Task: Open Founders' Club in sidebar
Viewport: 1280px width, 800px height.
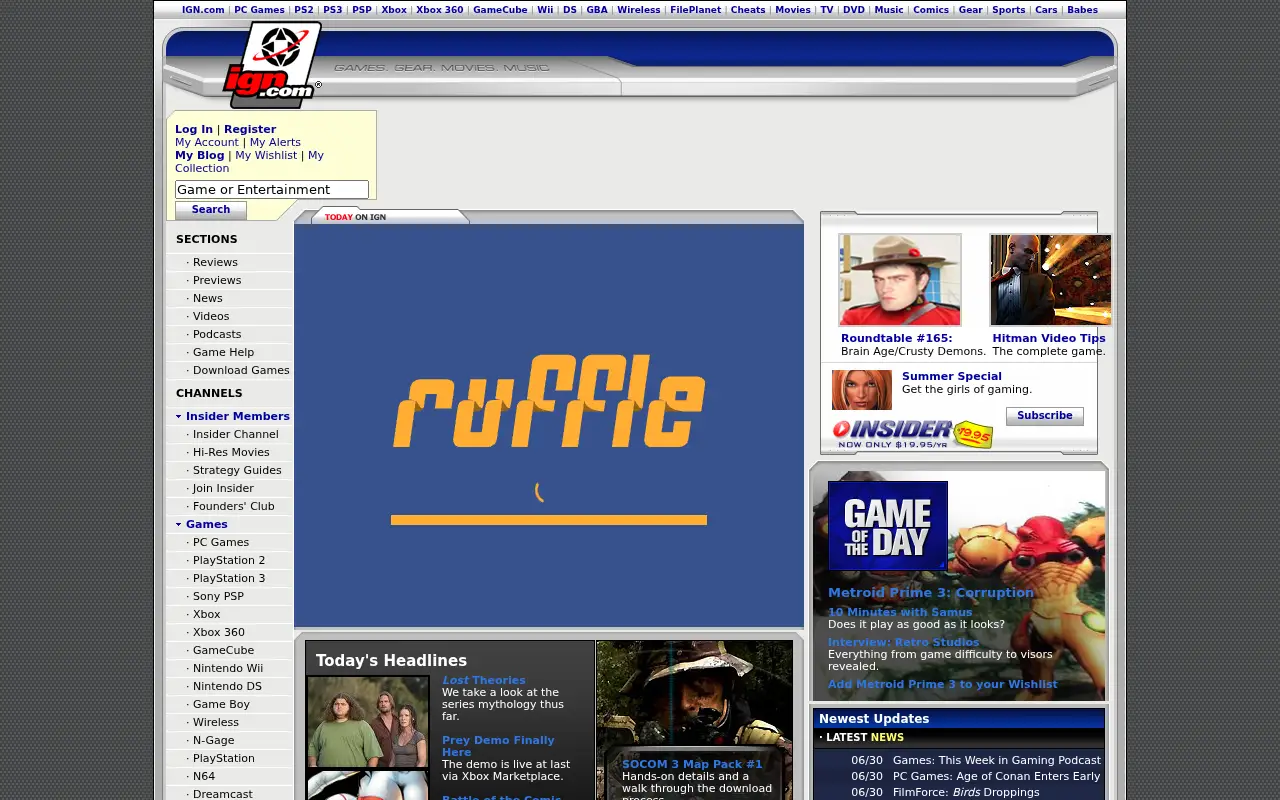Action: [x=234, y=506]
